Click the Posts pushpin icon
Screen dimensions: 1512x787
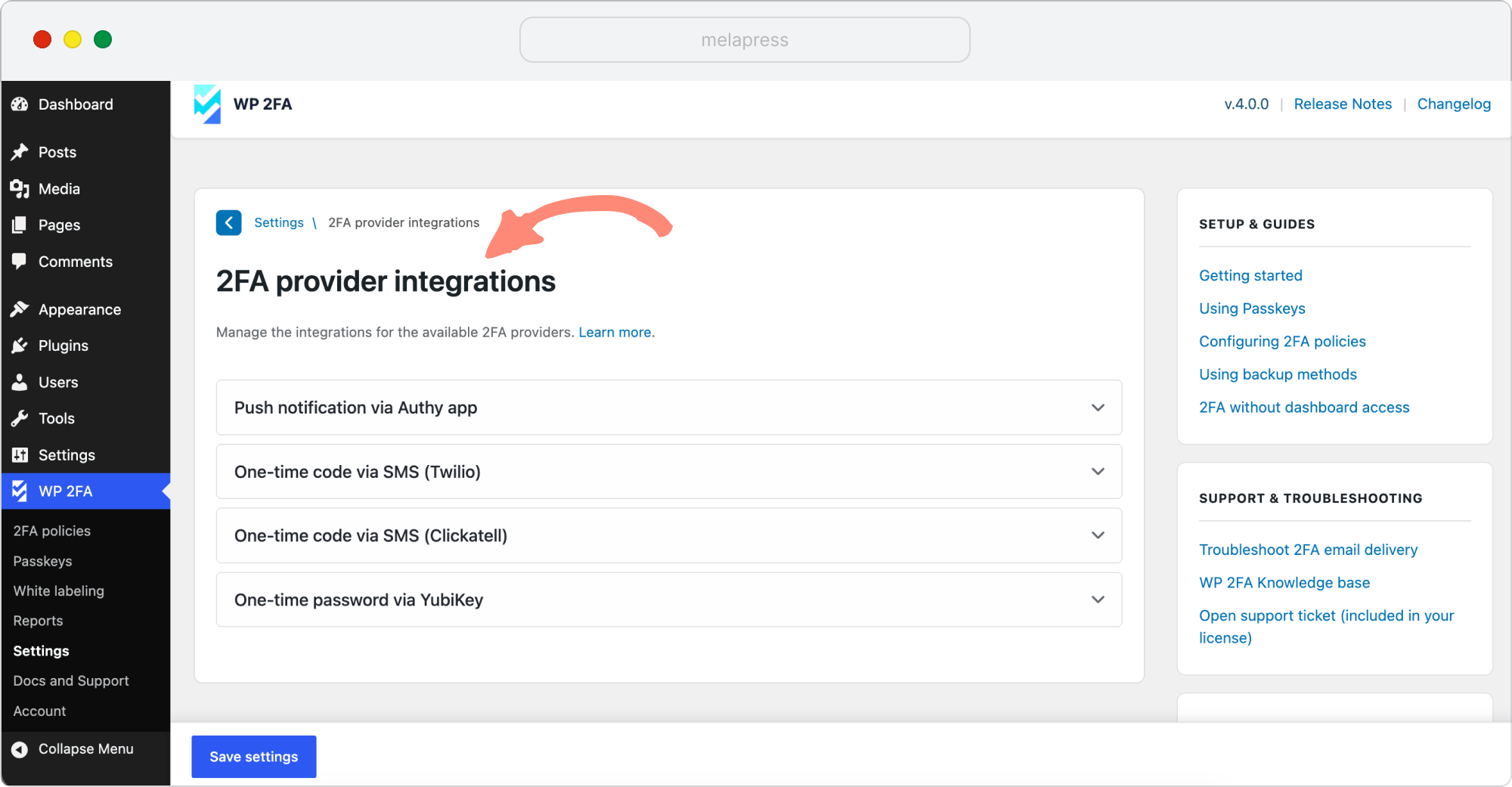click(20, 152)
